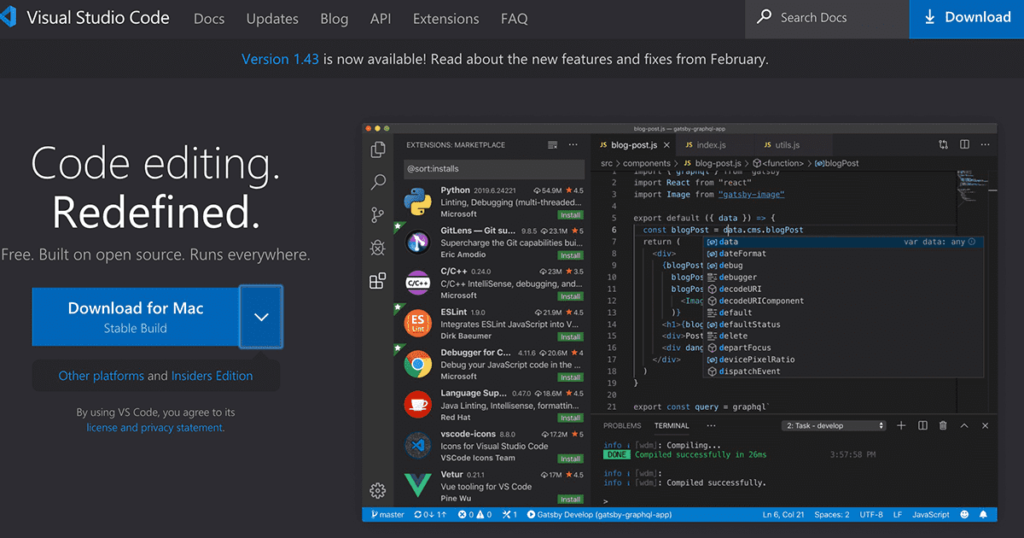Open the Extensions blocks icon
Image resolution: width=1024 pixels, height=538 pixels.
pos(377,281)
